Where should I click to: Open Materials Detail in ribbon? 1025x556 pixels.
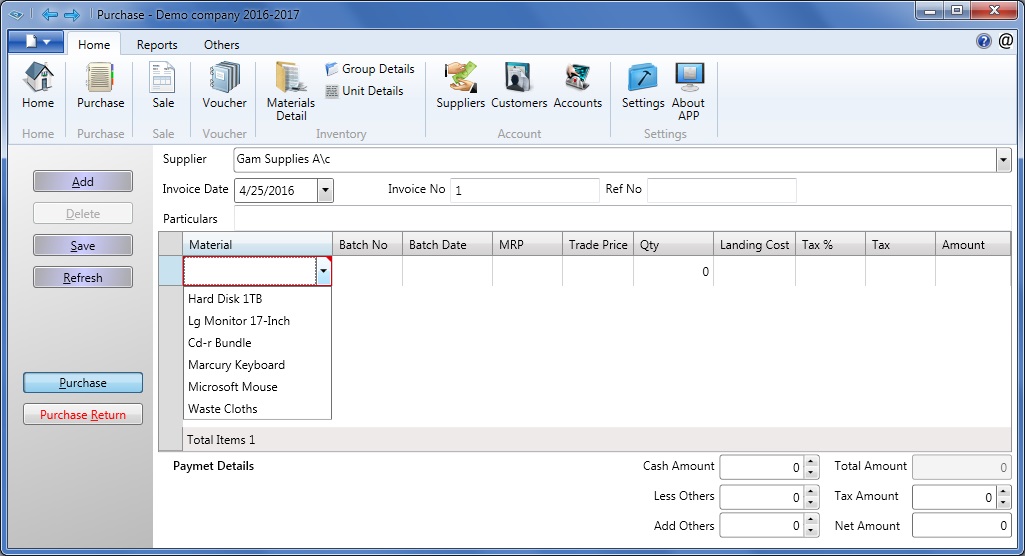(291, 91)
